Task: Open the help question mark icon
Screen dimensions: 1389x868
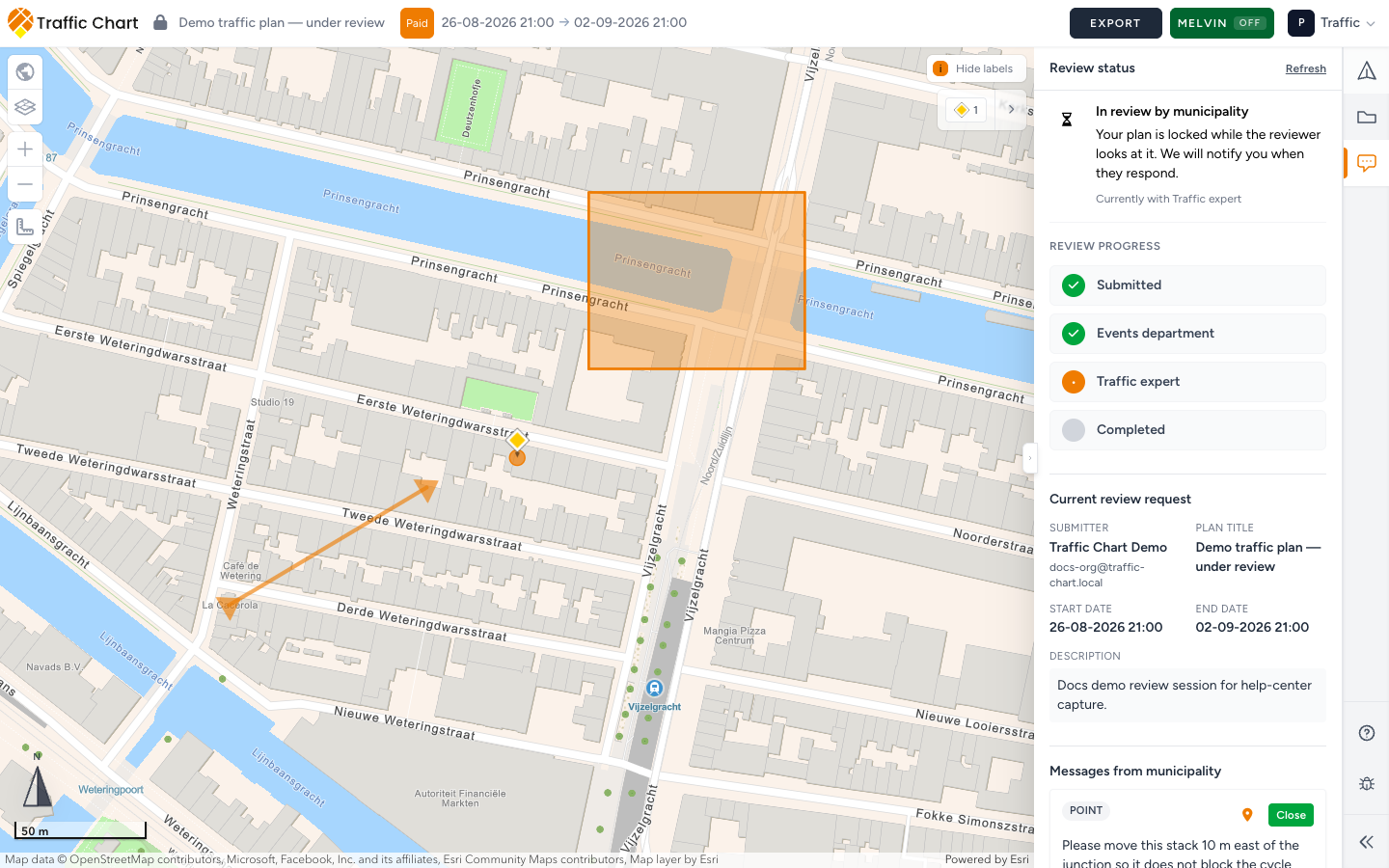Action: [x=1366, y=733]
